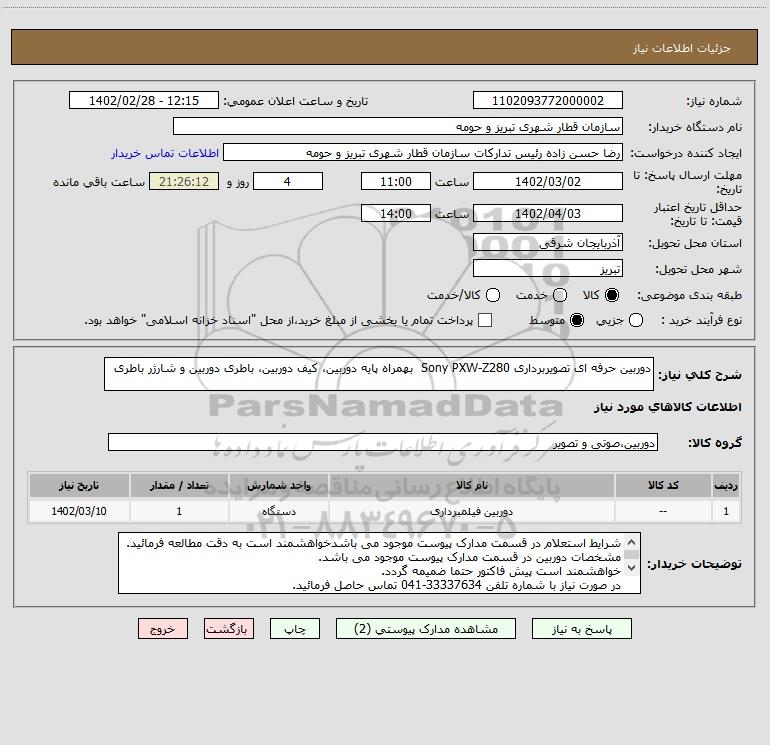
Task: Click the remaining days field showing 4
Action: tap(288, 181)
